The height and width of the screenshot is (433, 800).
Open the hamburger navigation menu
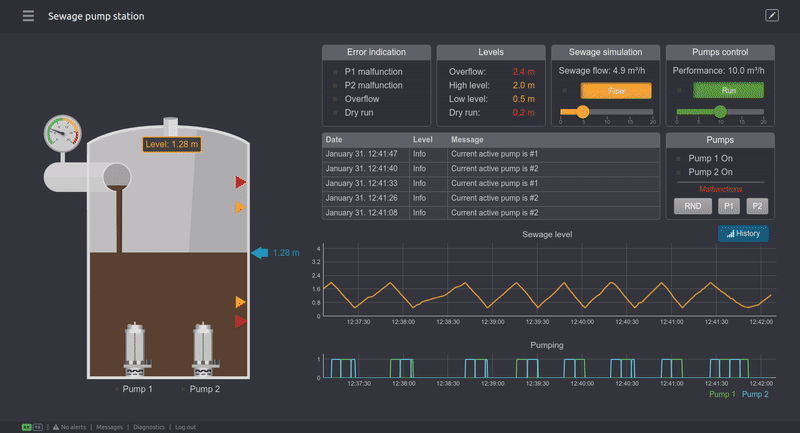[x=28, y=16]
